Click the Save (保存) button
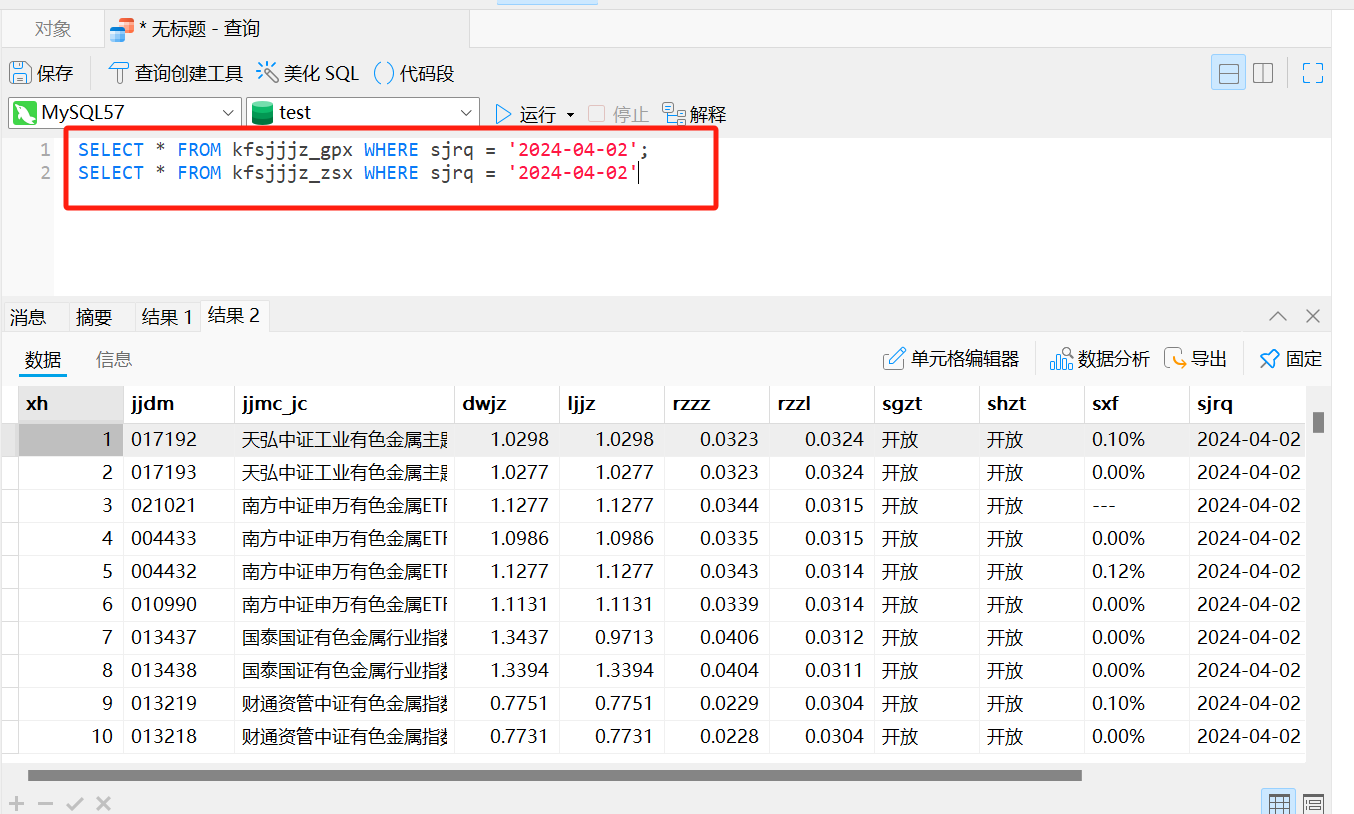Image resolution: width=1354 pixels, height=814 pixels. pos(42,73)
